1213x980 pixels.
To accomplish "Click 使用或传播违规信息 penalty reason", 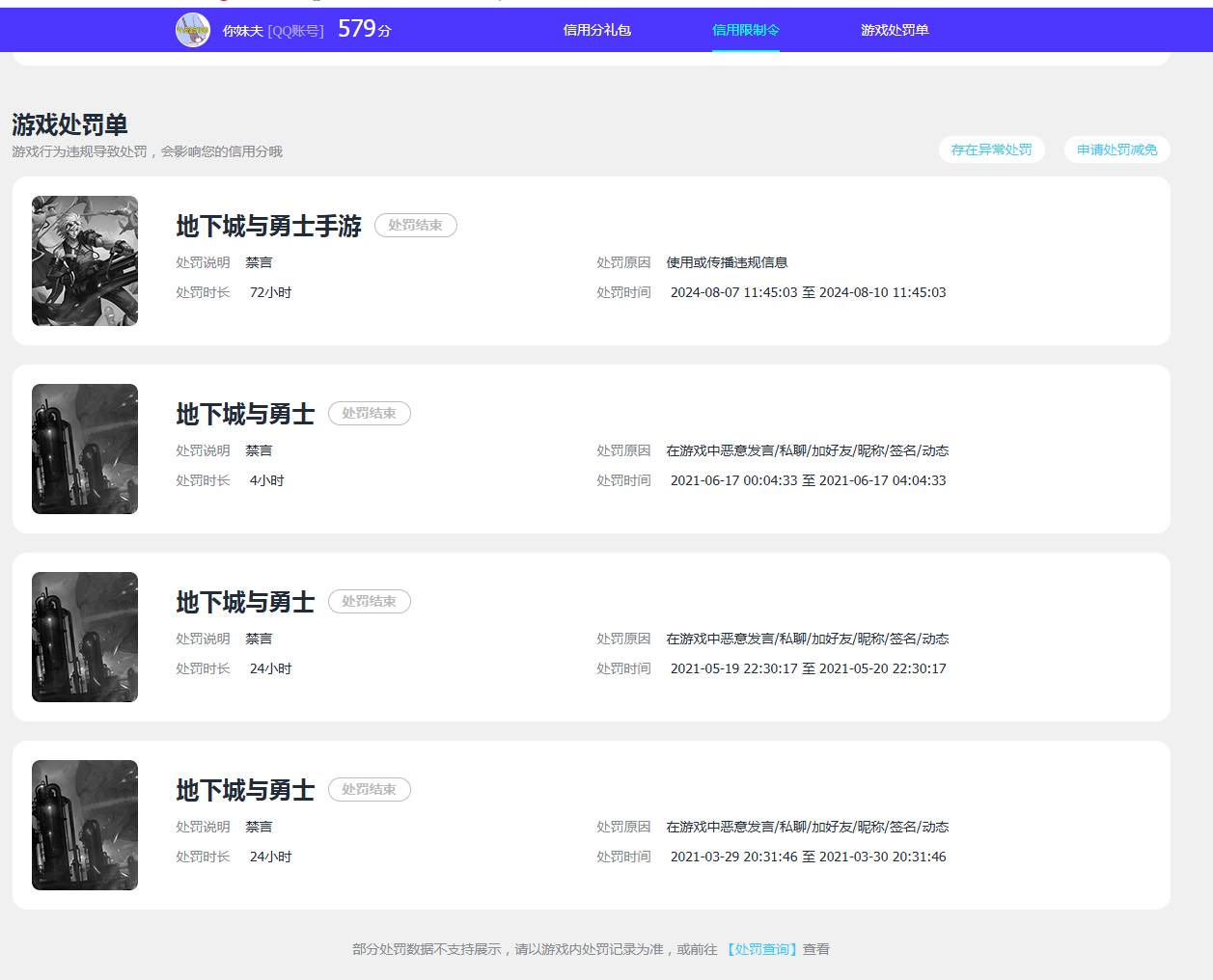I will point(727,262).
